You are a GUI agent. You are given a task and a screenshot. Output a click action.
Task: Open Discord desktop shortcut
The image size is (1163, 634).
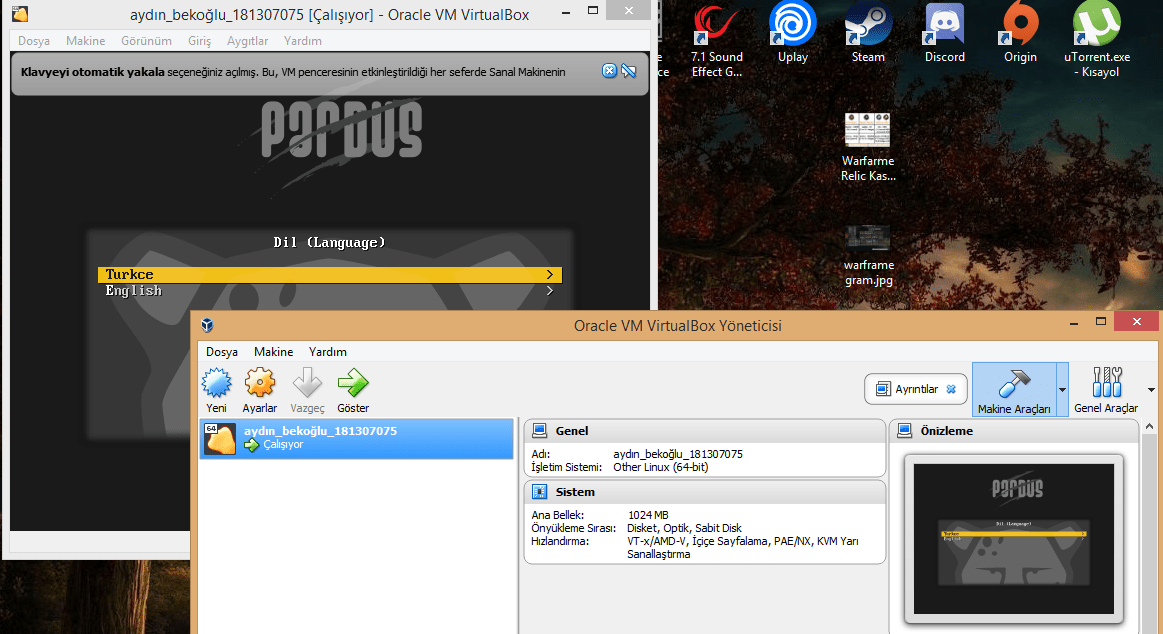(944, 33)
